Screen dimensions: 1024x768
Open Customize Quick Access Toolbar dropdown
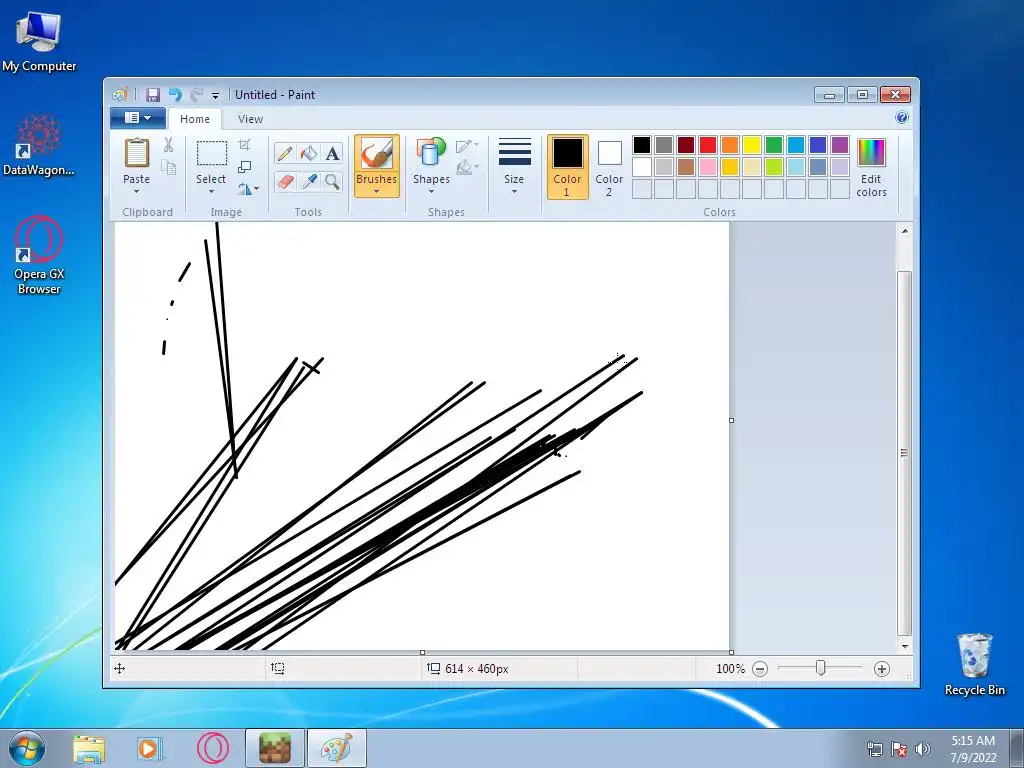pos(216,95)
